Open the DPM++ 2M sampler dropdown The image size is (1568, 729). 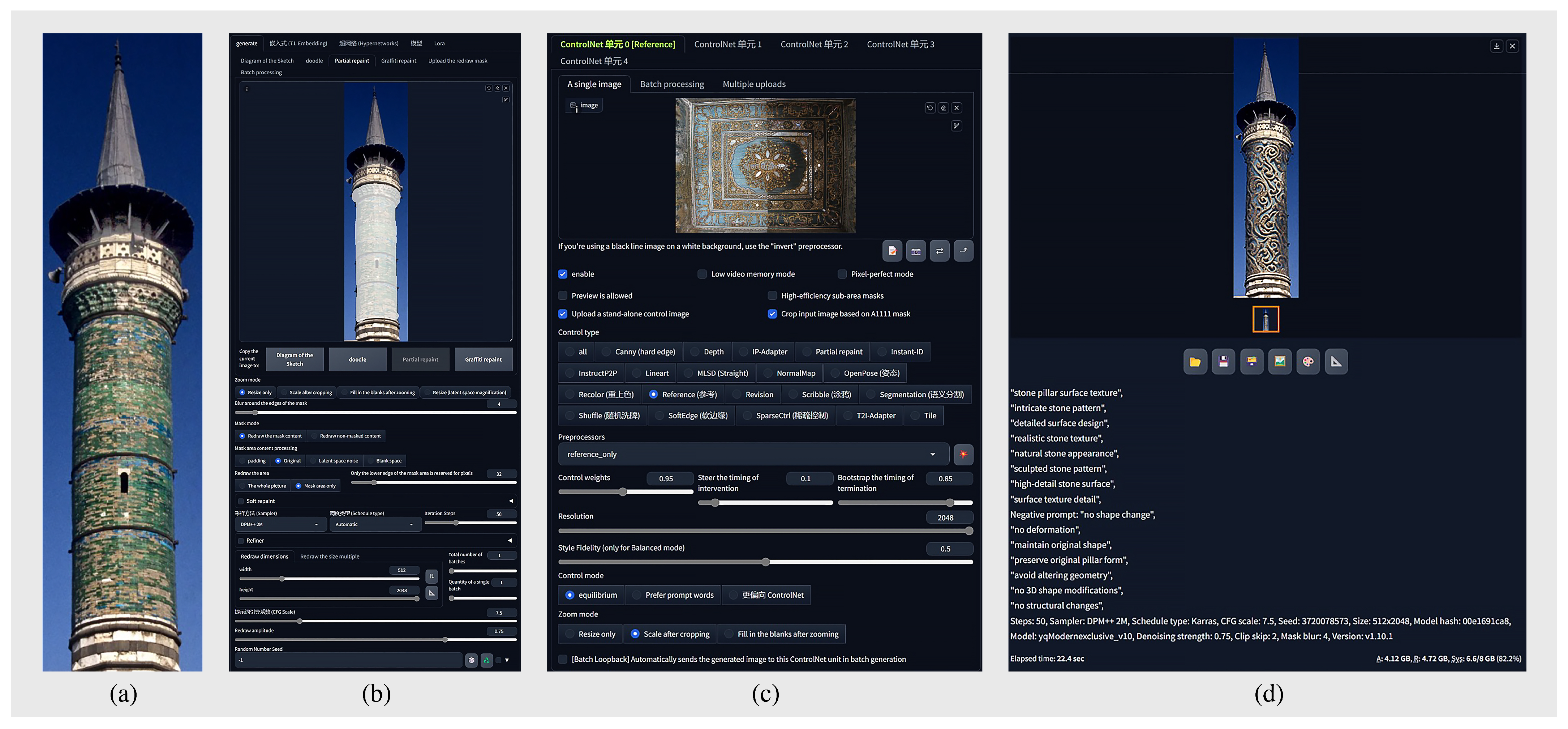[280, 524]
